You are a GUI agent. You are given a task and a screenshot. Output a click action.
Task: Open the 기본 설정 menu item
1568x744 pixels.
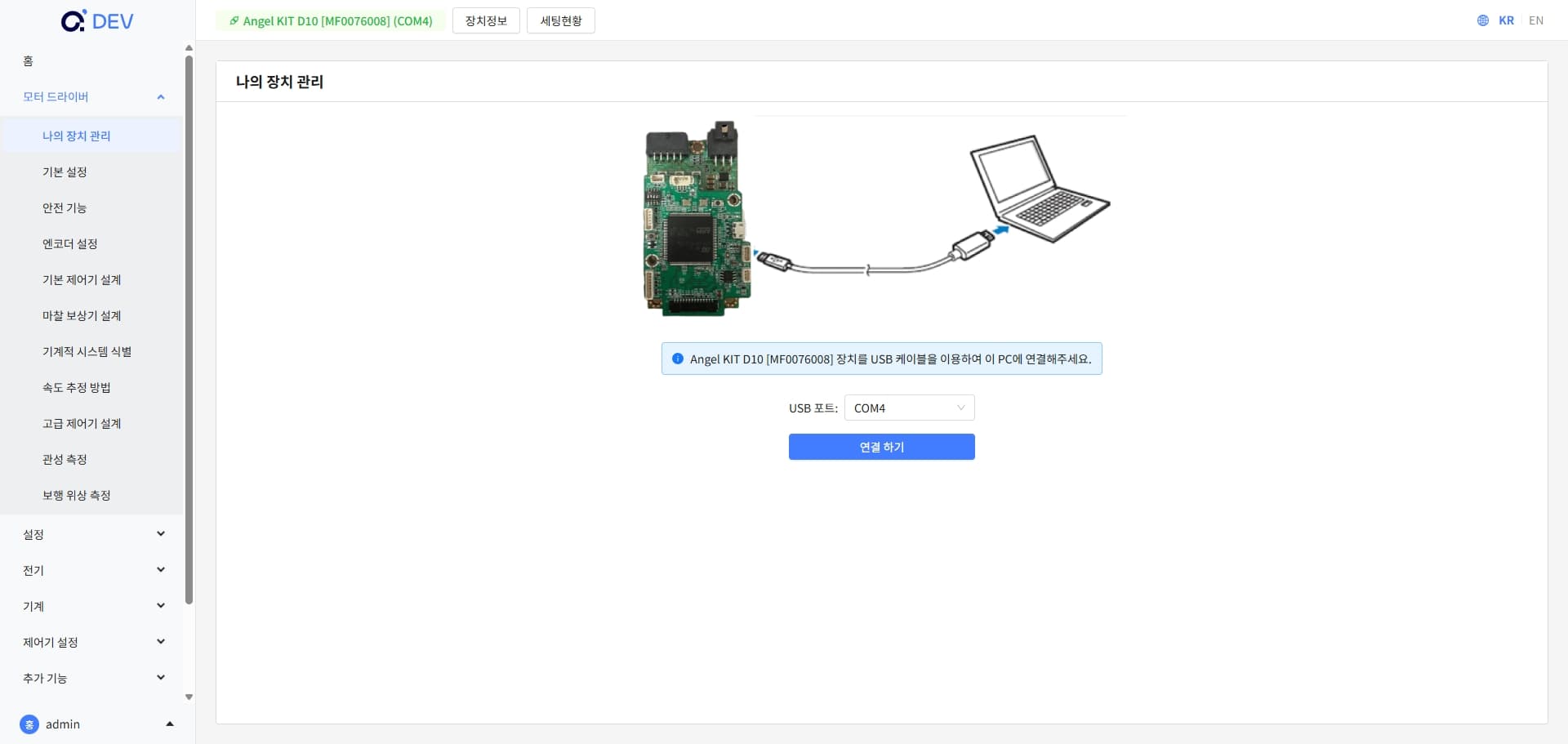click(x=65, y=172)
